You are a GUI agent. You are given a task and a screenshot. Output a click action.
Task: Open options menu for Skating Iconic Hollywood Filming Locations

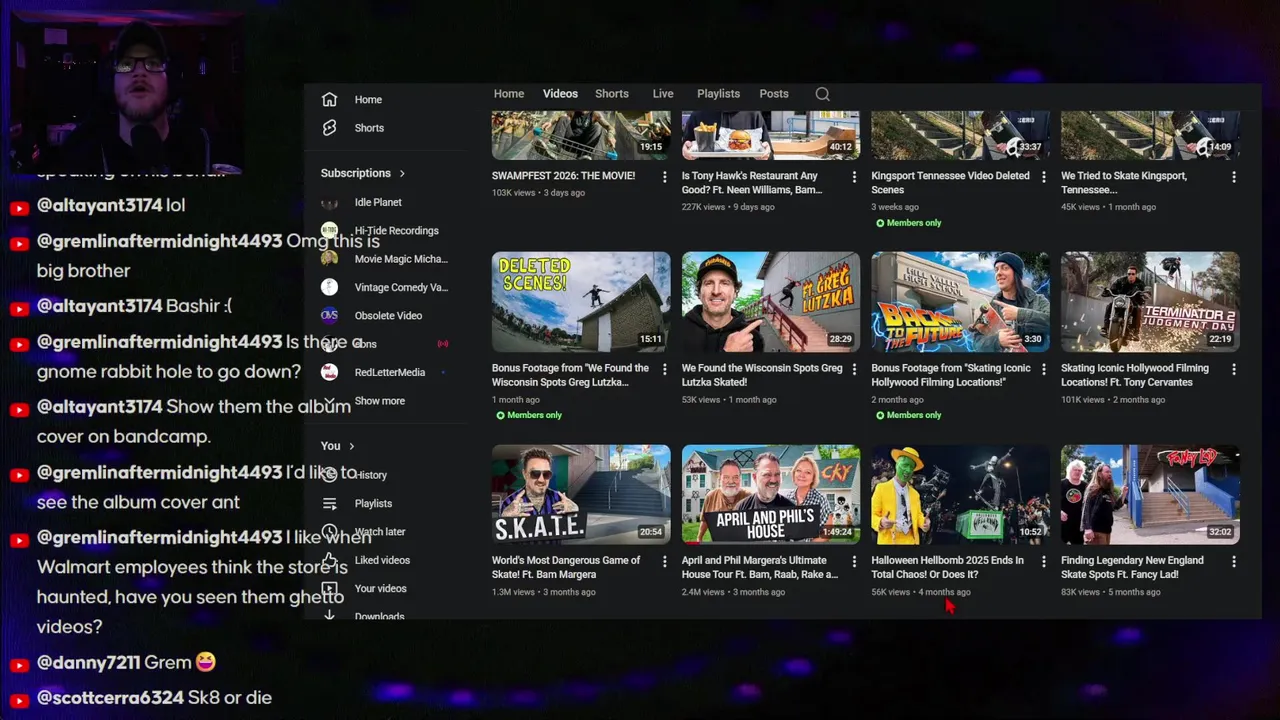coord(1234,369)
